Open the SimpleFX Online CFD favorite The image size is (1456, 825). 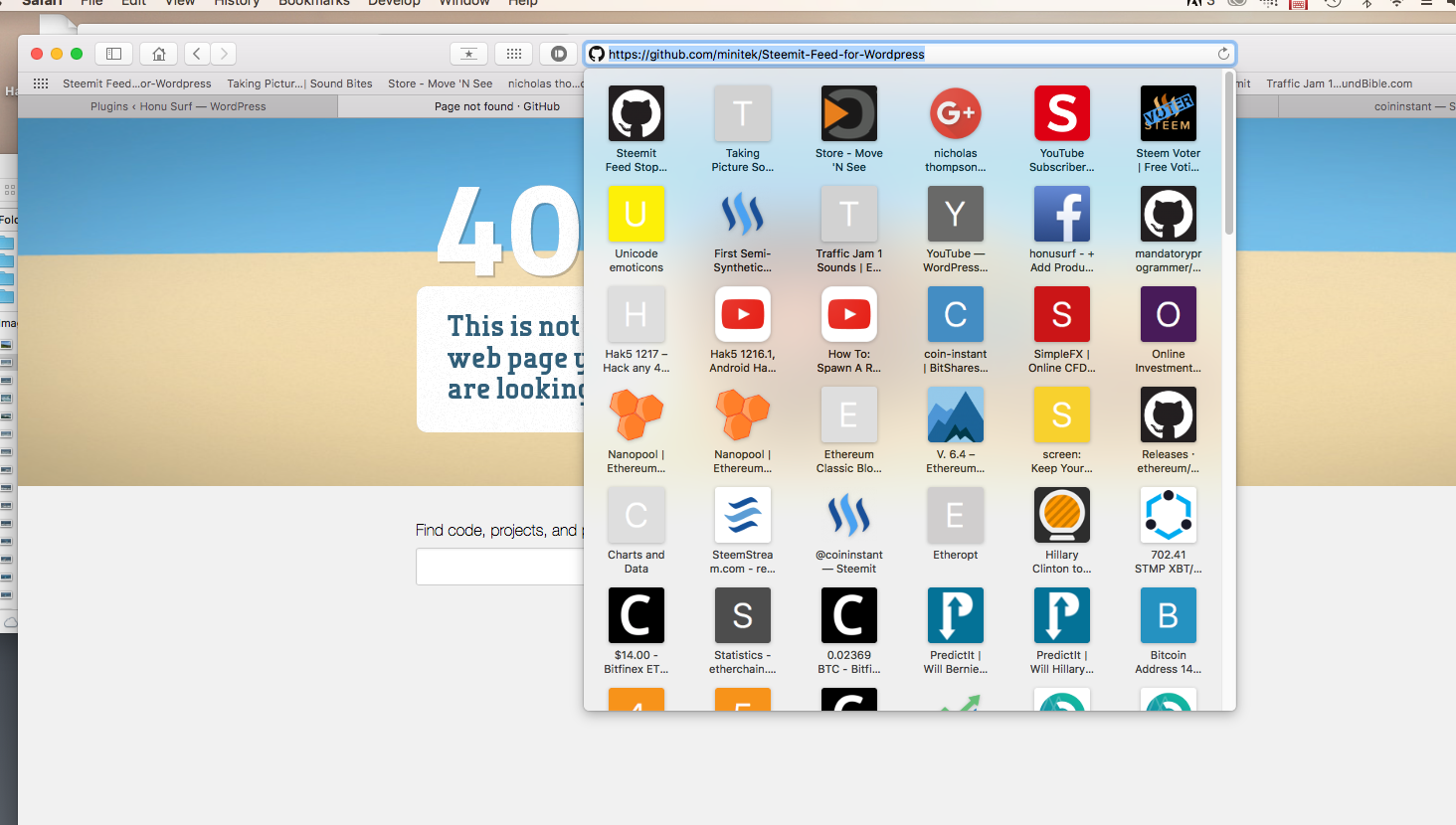click(1062, 314)
